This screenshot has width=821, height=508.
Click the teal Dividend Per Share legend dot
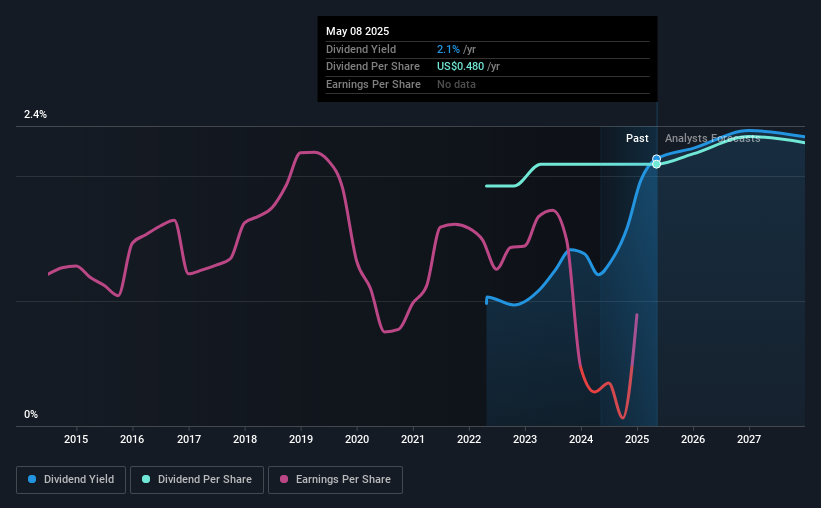(146, 479)
